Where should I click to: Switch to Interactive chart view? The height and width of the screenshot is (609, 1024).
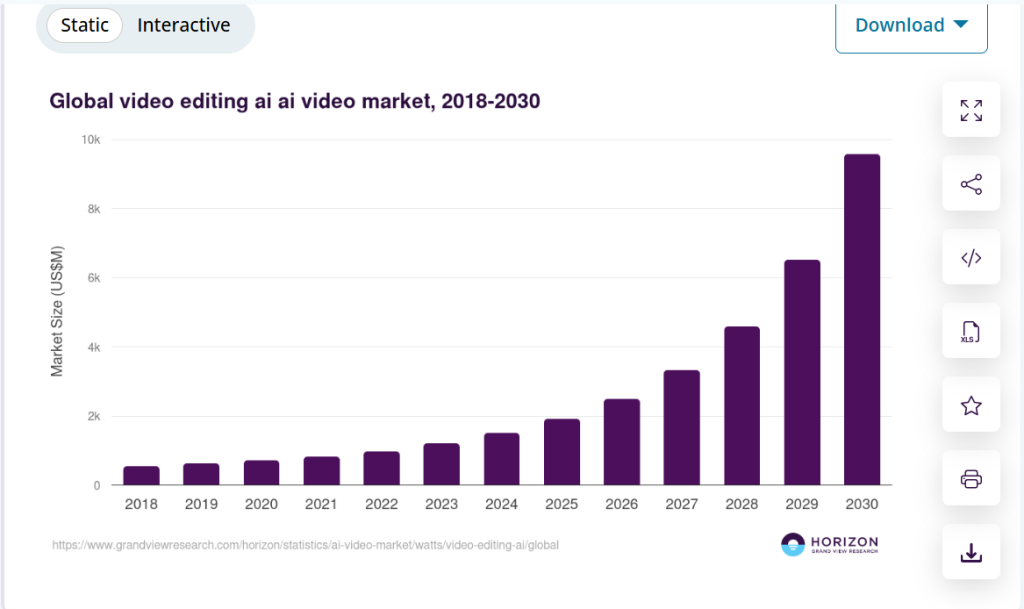[184, 25]
